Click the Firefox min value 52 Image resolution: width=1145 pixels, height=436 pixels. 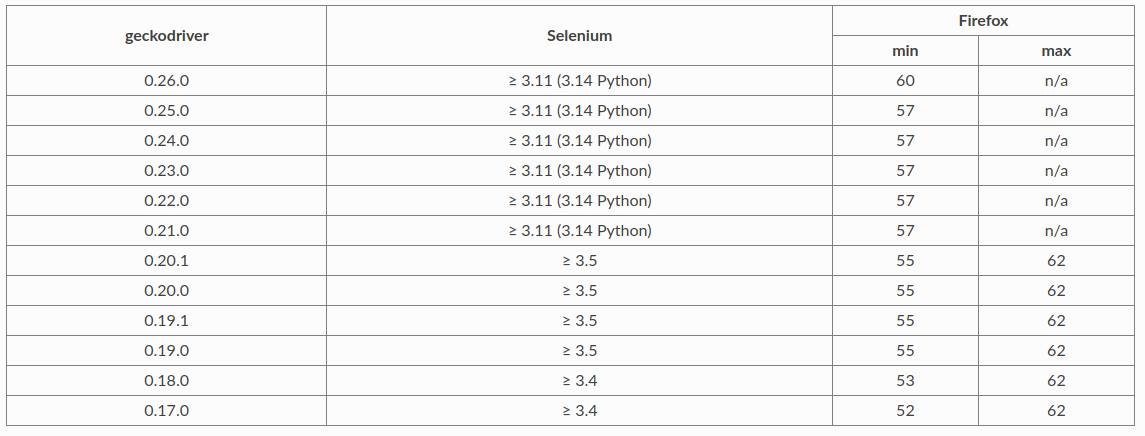click(x=905, y=411)
